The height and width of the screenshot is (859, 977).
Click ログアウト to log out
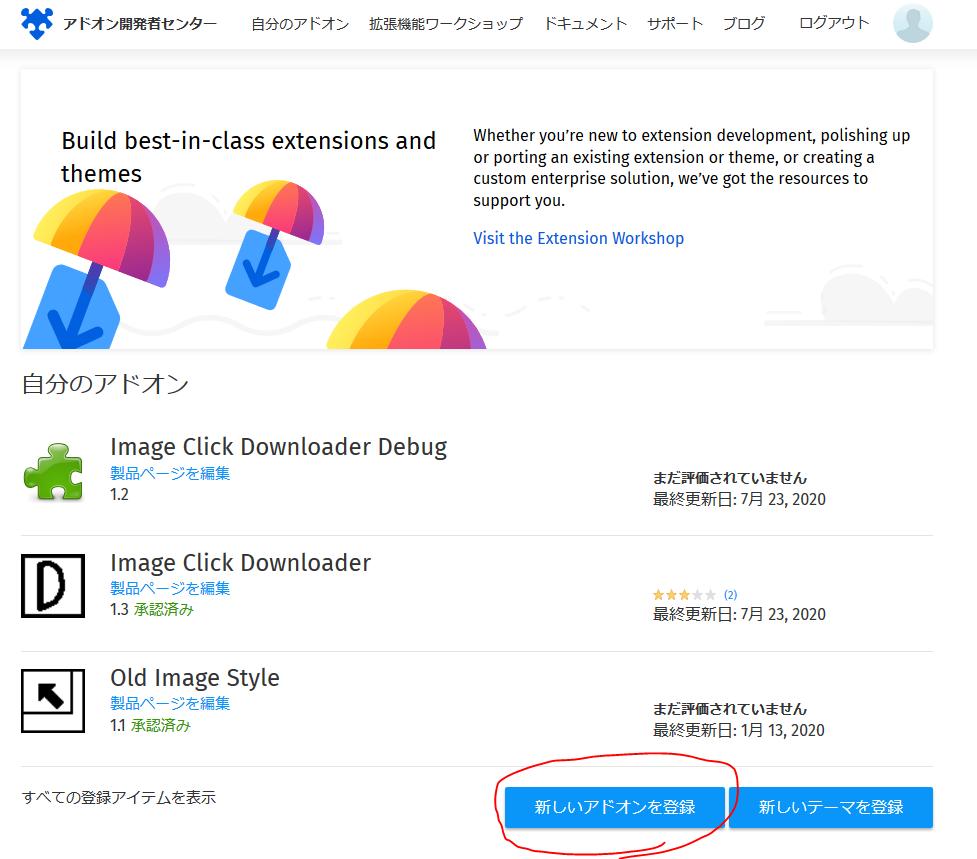point(834,23)
